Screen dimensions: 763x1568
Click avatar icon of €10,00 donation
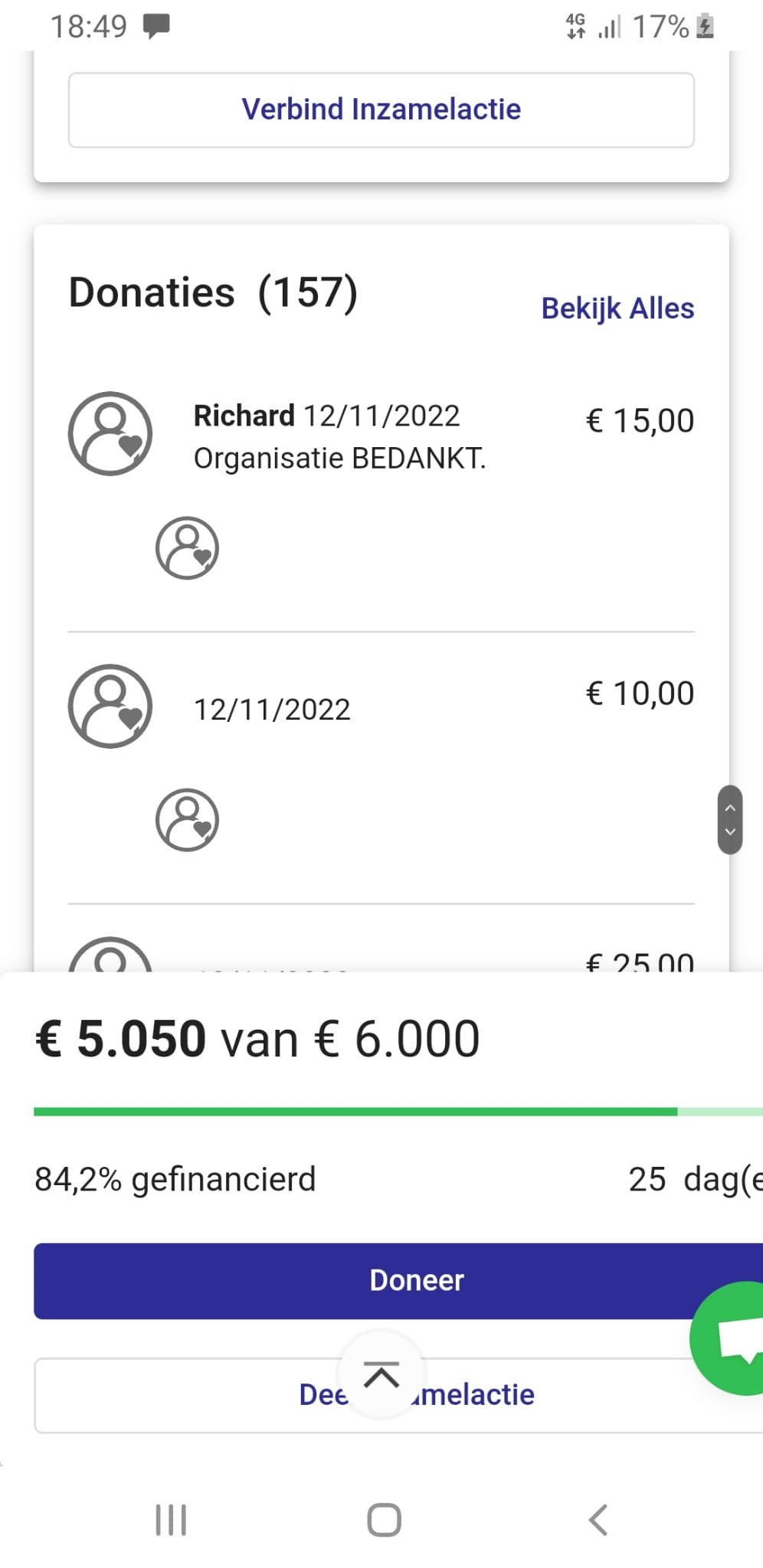(x=110, y=706)
